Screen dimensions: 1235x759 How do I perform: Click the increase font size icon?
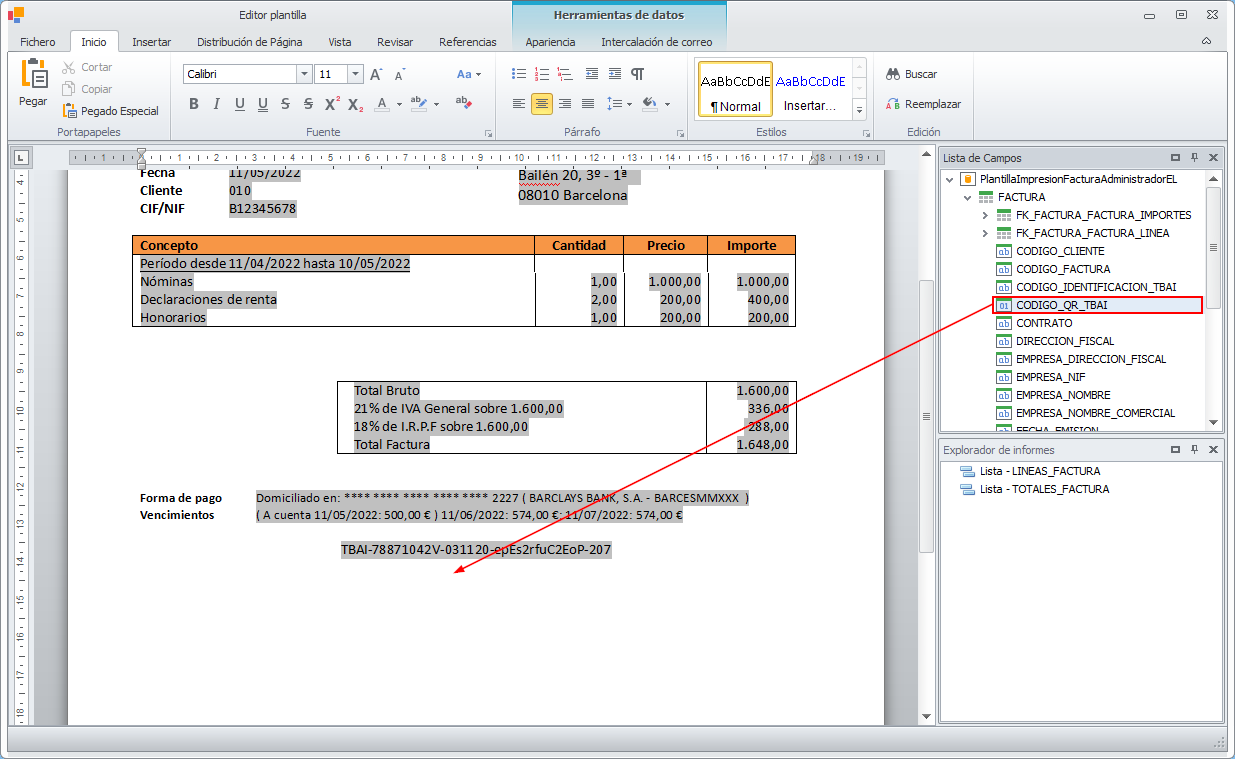pos(376,74)
